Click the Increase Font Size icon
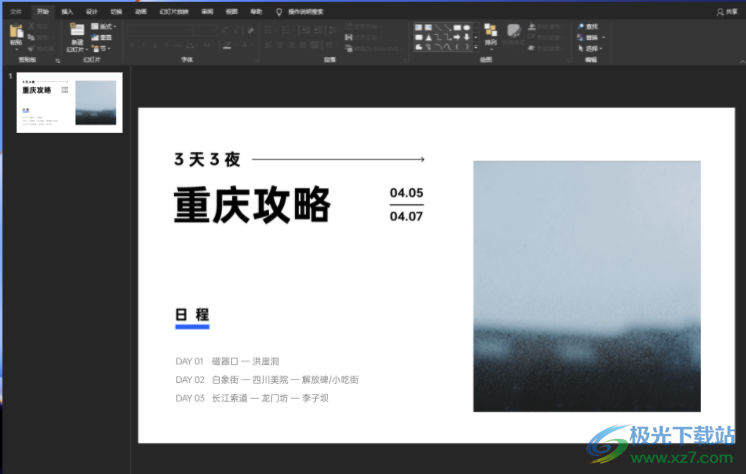Screen dimensions: 746x474 point(224,30)
